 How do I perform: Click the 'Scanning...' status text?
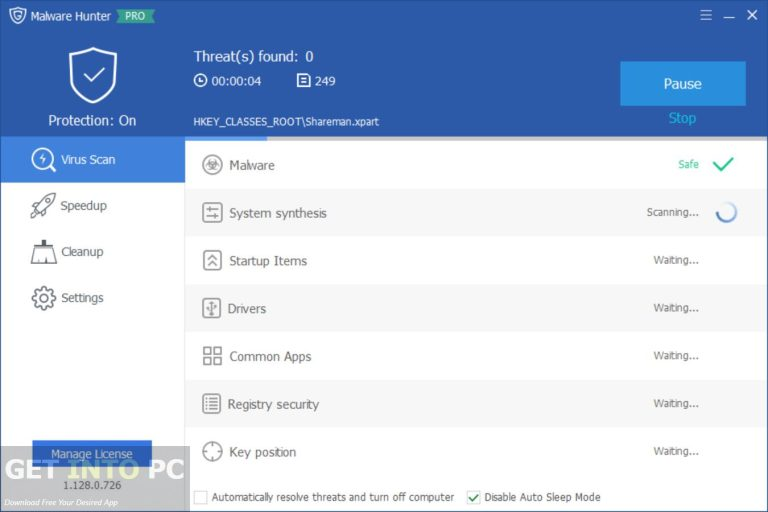(672, 212)
